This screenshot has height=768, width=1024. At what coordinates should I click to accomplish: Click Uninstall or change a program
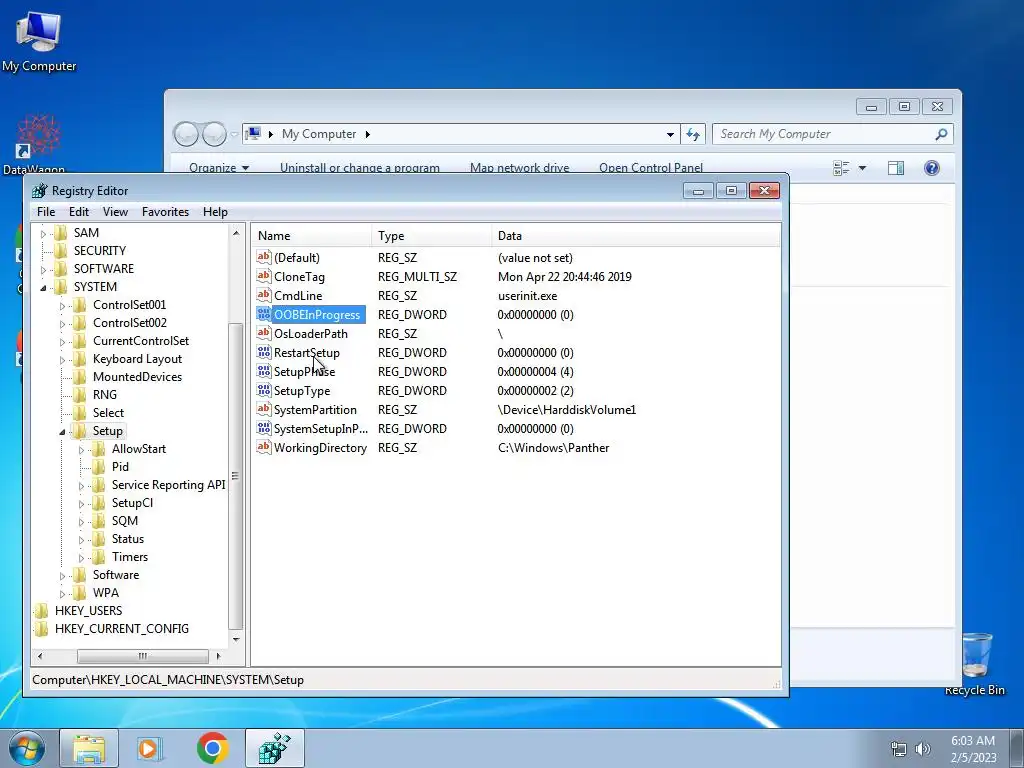point(360,167)
